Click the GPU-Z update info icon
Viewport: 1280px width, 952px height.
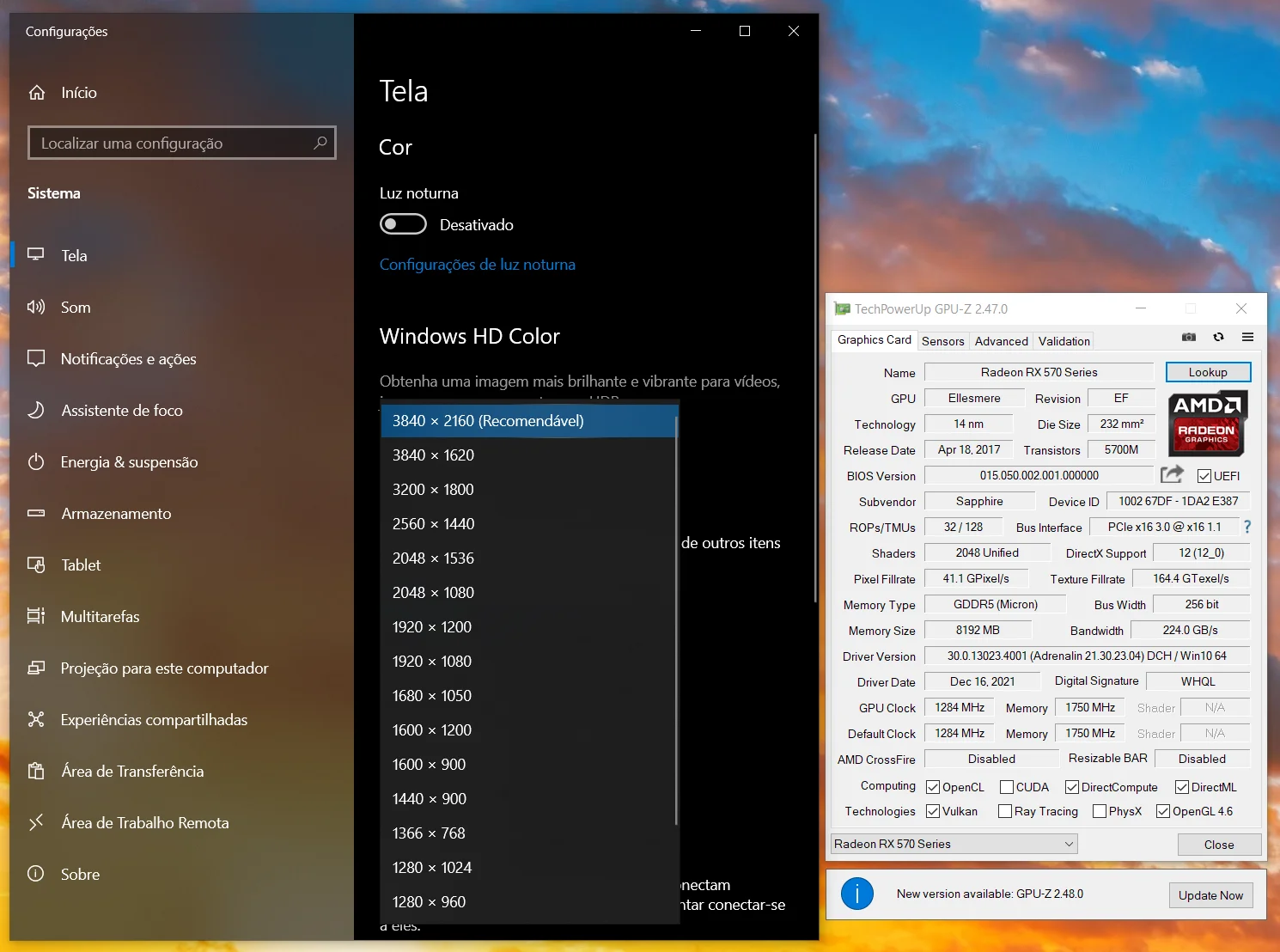857,894
